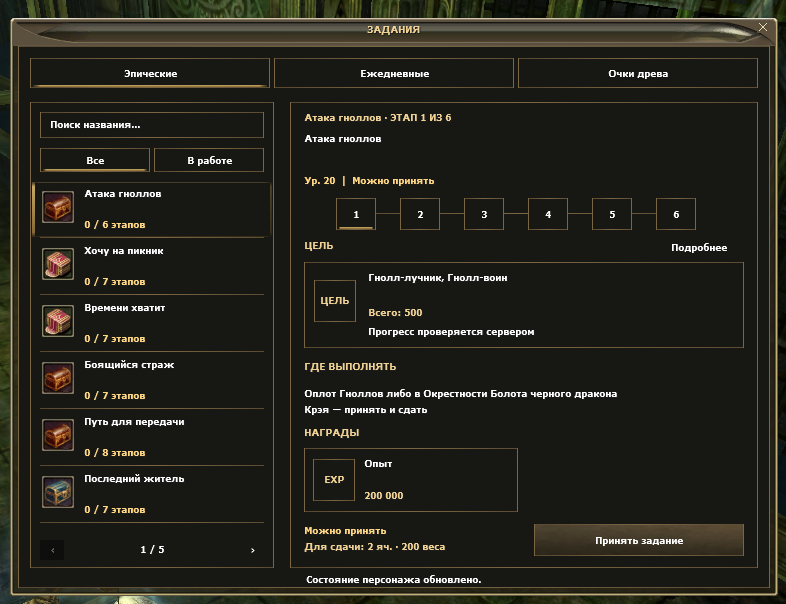Focus the Поиск названия search field
The height and width of the screenshot is (604, 786).
[152, 125]
